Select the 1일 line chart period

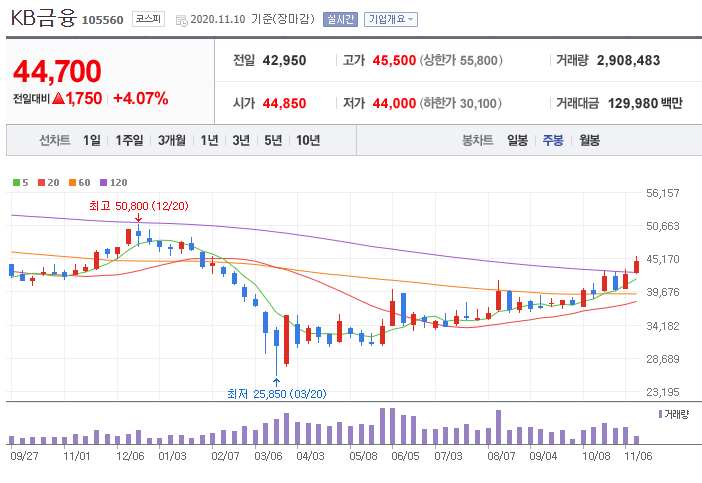pyautogui.click(x=92, y=141)
